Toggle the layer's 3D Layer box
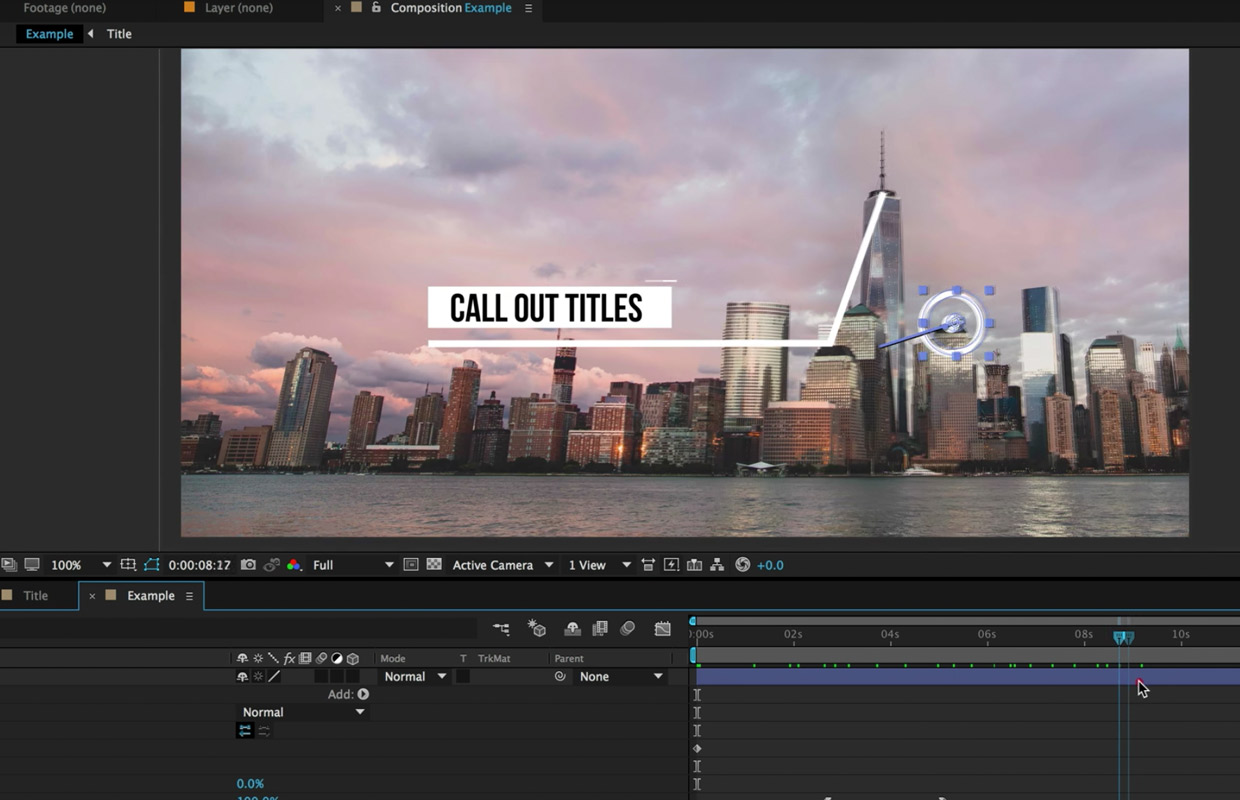Image resolution: width=1240 pixels, height=800 pixels. [x=352, y=677]
